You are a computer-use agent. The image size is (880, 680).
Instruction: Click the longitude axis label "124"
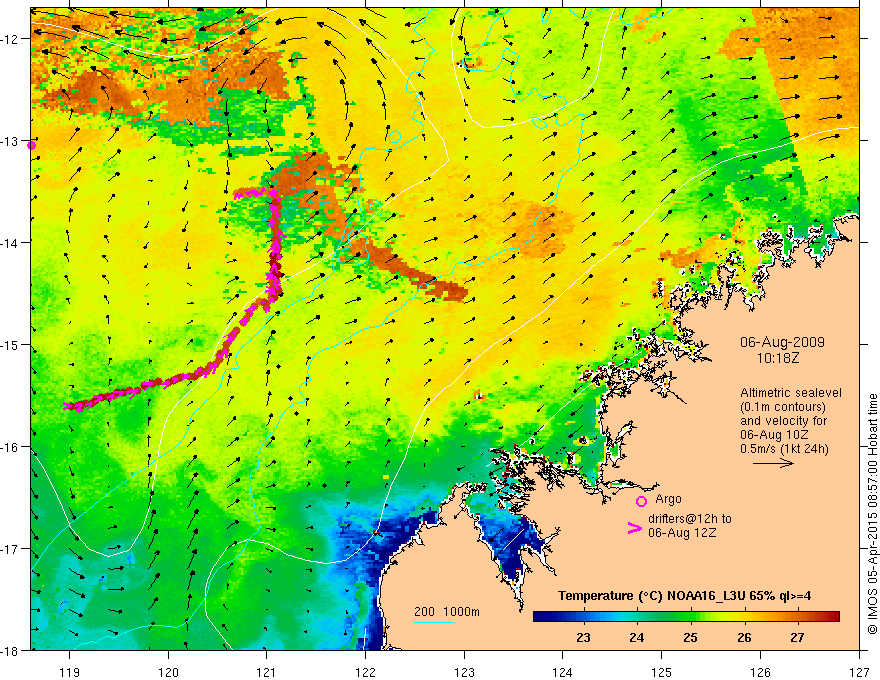[563, 672]
